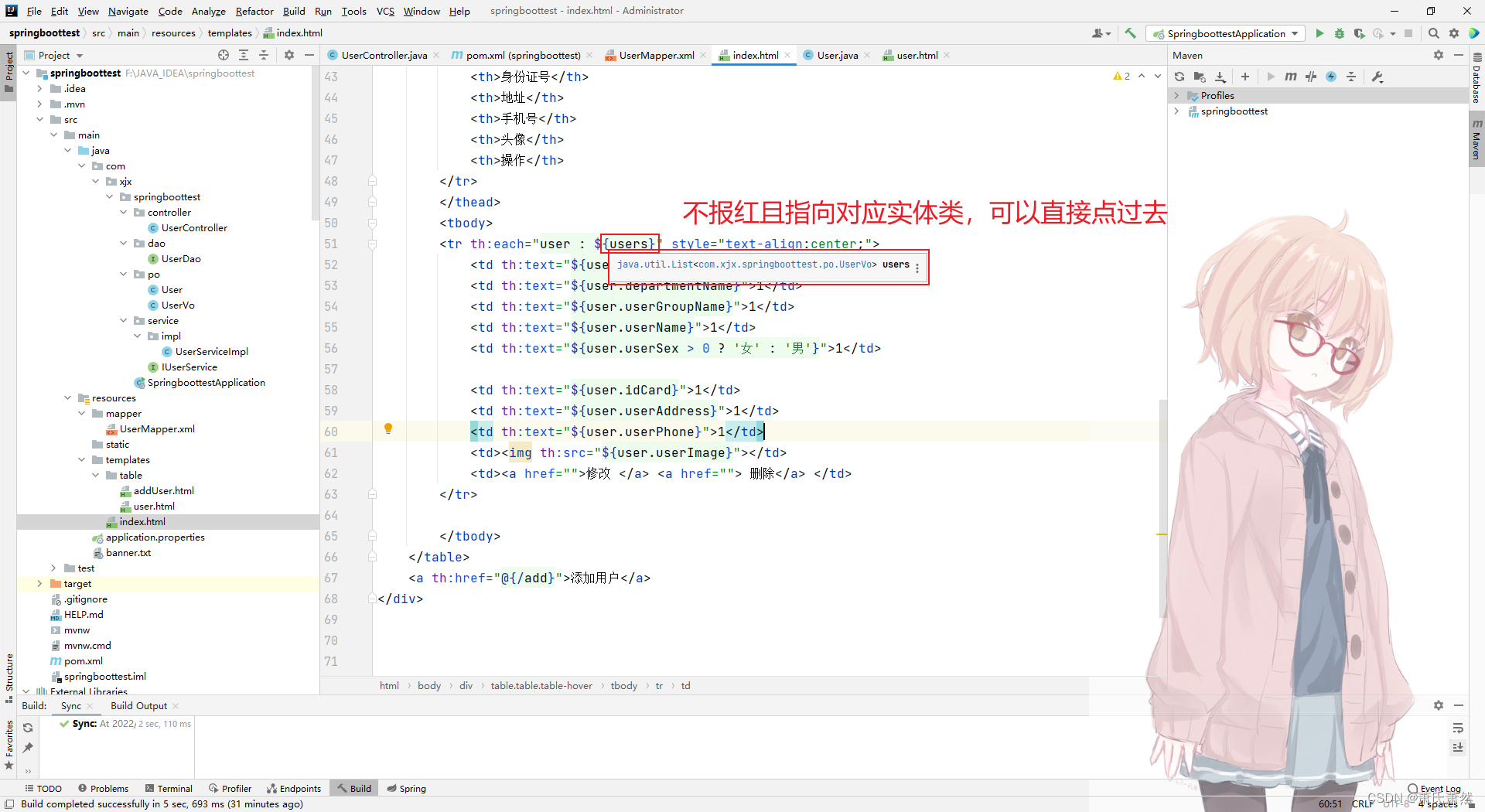
Task: Reload all Maven projects
Action: click(x=1179, y=77)
